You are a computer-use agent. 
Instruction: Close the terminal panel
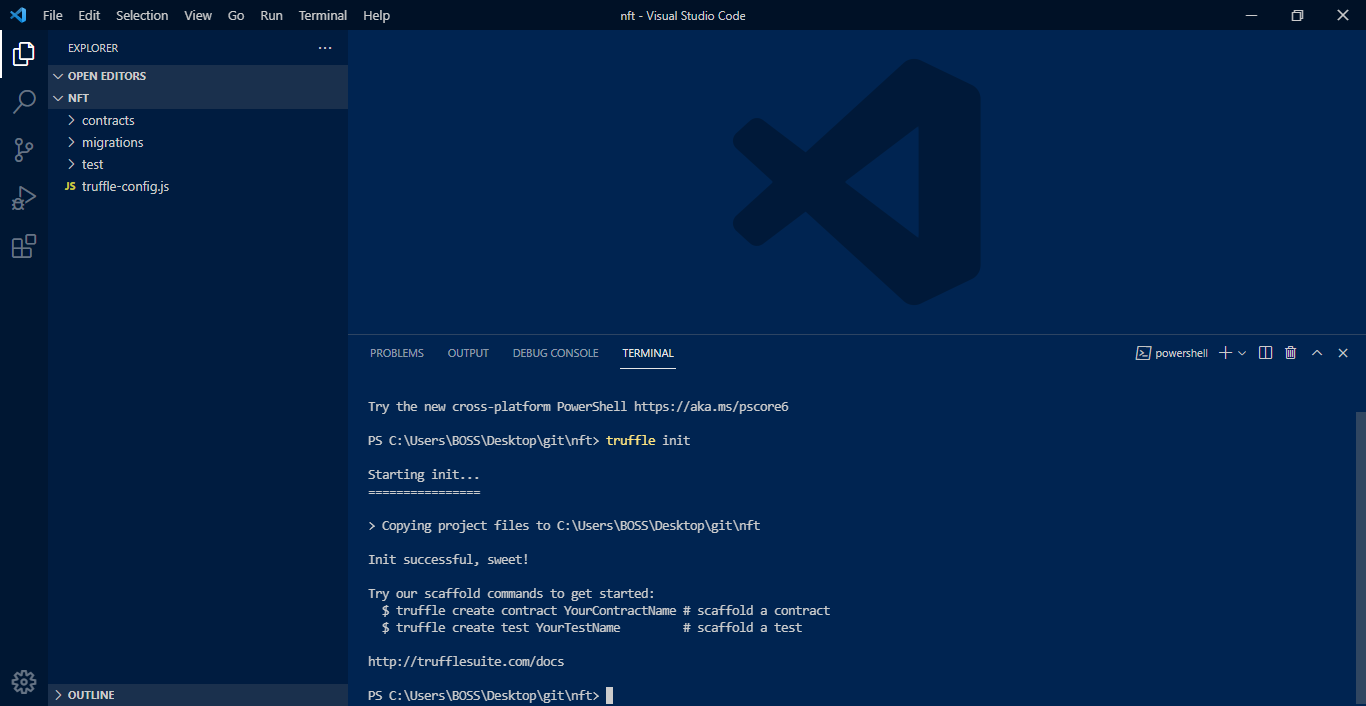coord(1343,353)
